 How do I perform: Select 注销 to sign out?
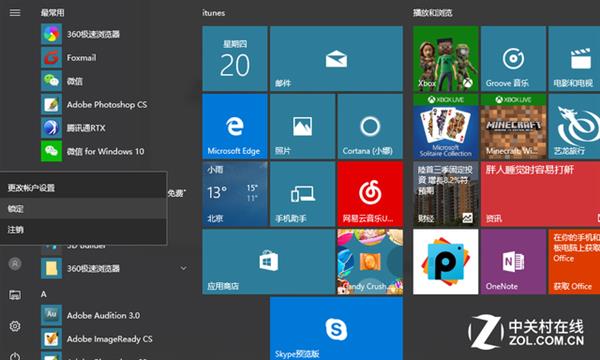[83, 230]
